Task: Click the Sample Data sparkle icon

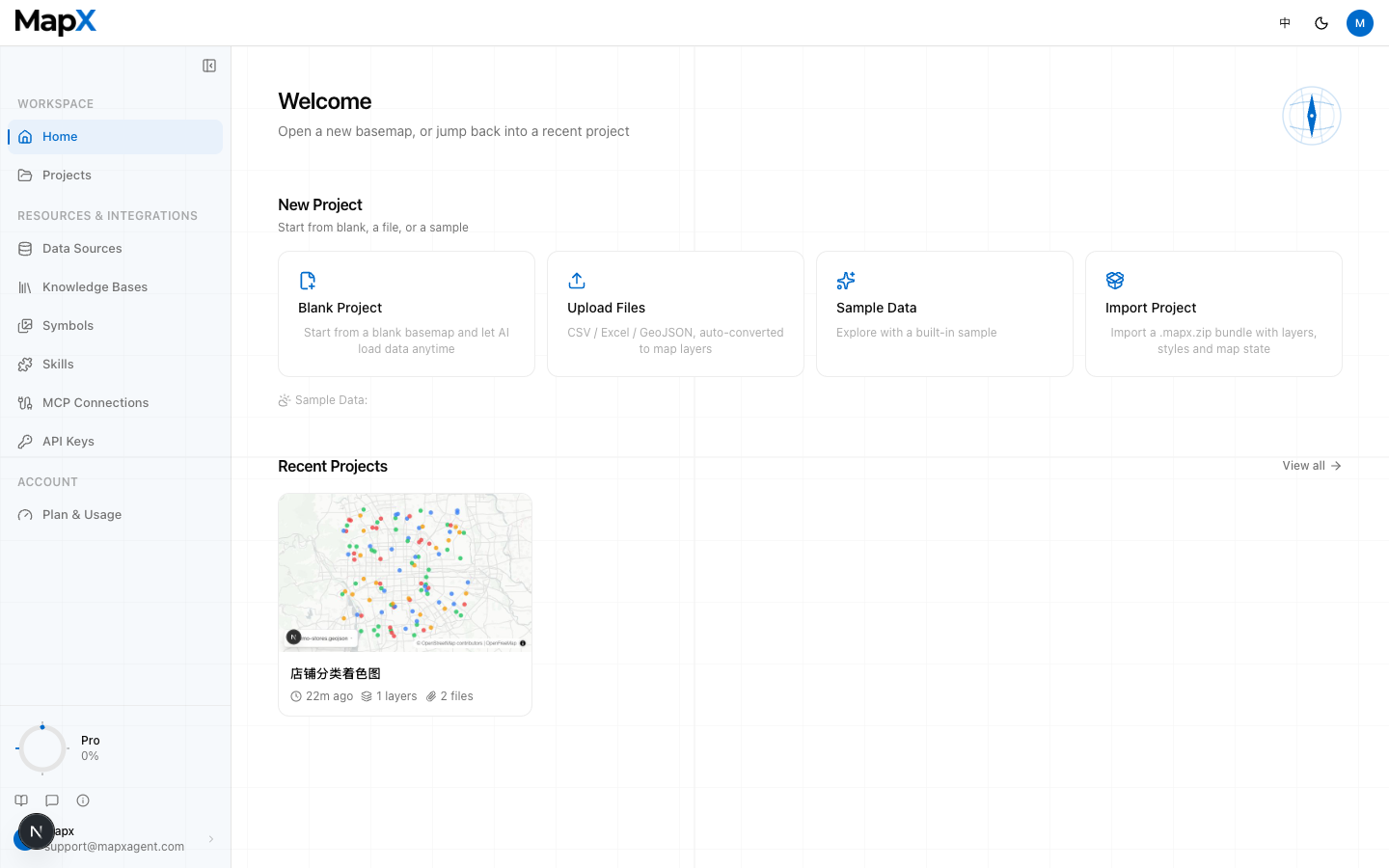Action: point(846,281)
